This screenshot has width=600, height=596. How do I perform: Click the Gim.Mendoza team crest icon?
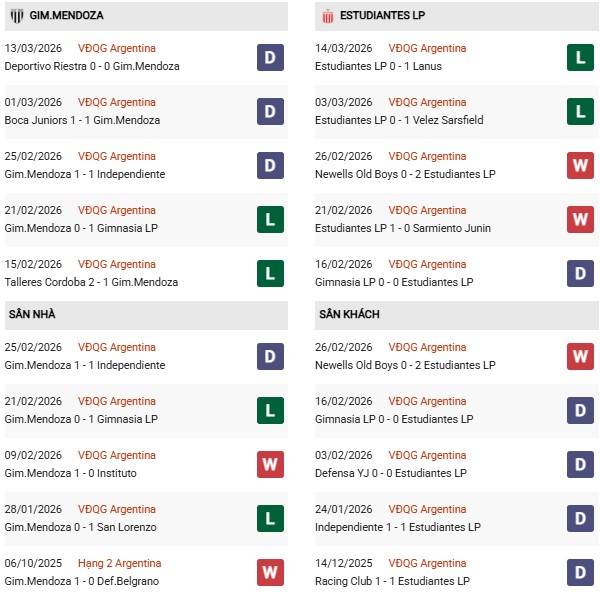point(17,16)
